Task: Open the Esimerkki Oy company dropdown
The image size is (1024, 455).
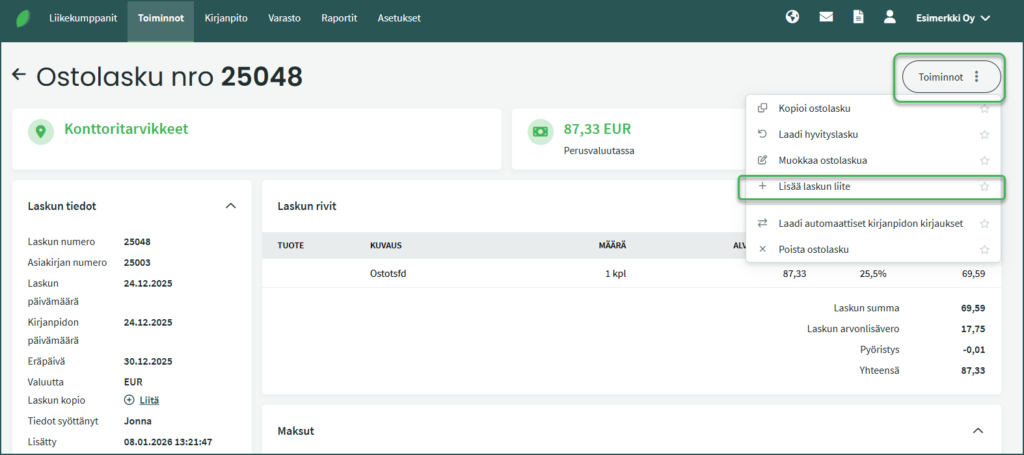Action: [953, 17]
